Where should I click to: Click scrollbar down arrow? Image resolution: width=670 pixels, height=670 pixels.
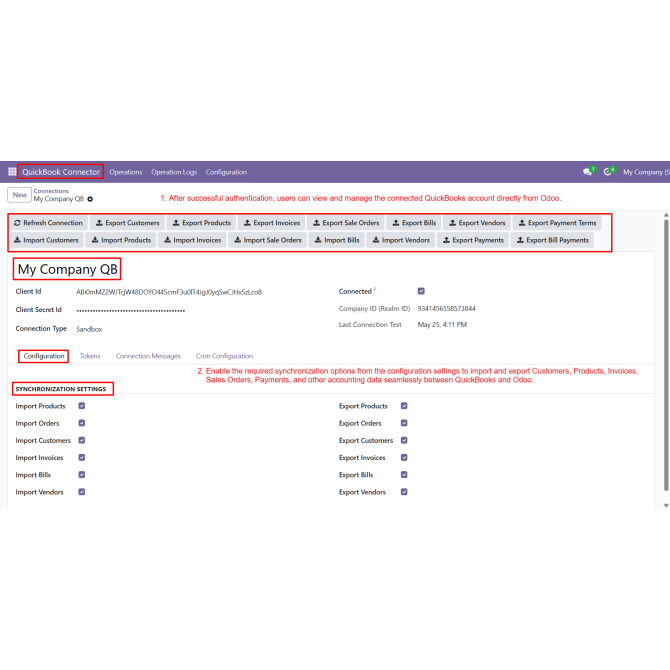[x=666, y=505]
